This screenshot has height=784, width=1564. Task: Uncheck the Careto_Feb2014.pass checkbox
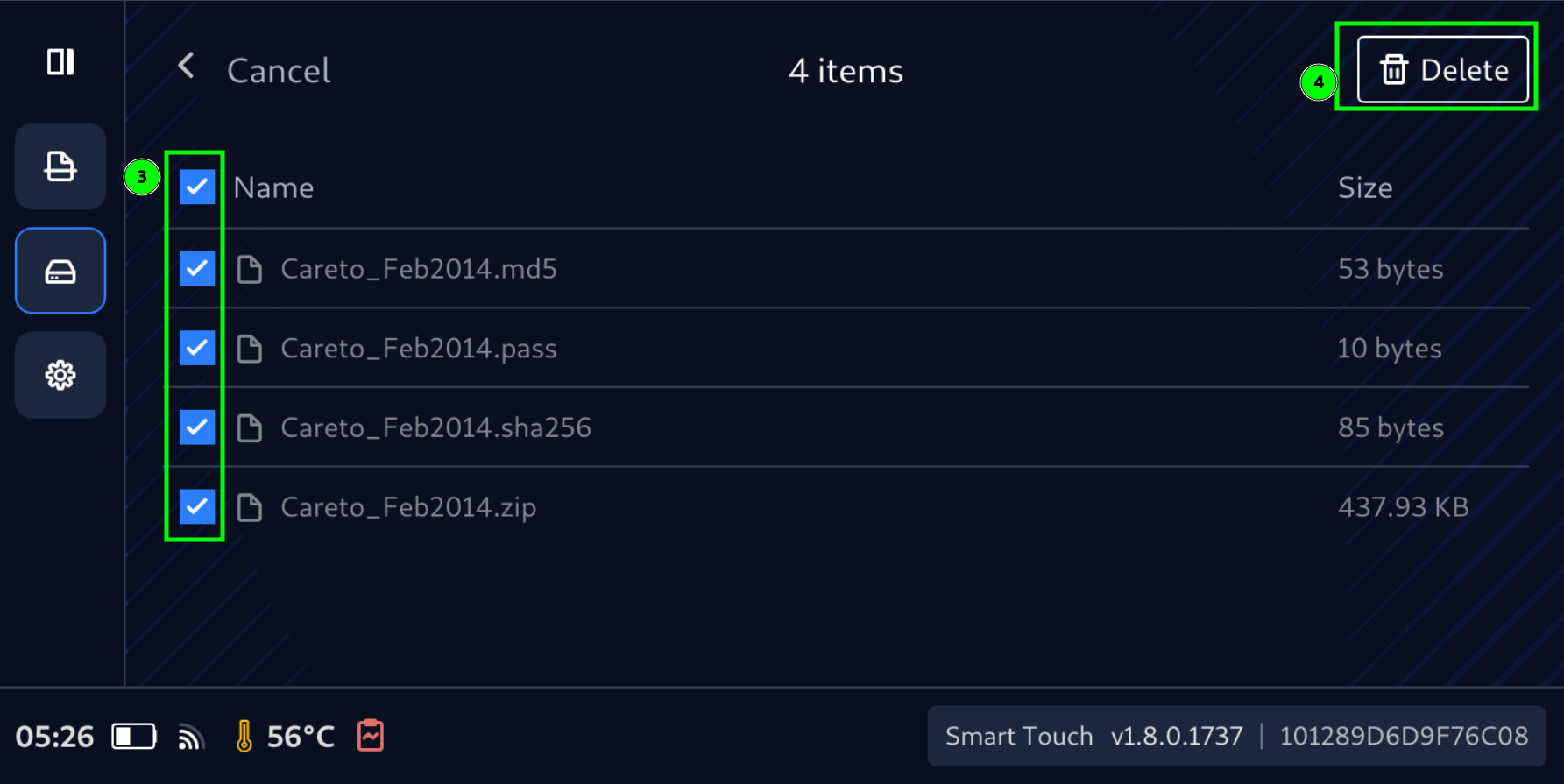click(x=197, y=348)
